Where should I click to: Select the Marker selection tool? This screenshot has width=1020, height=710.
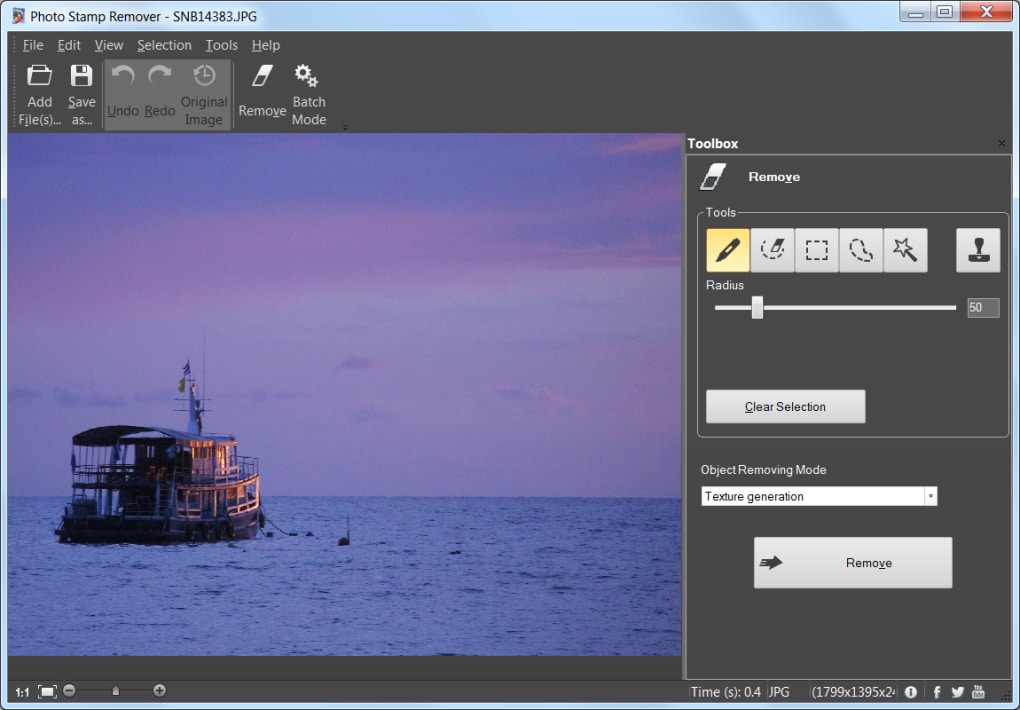coord(728,250)
